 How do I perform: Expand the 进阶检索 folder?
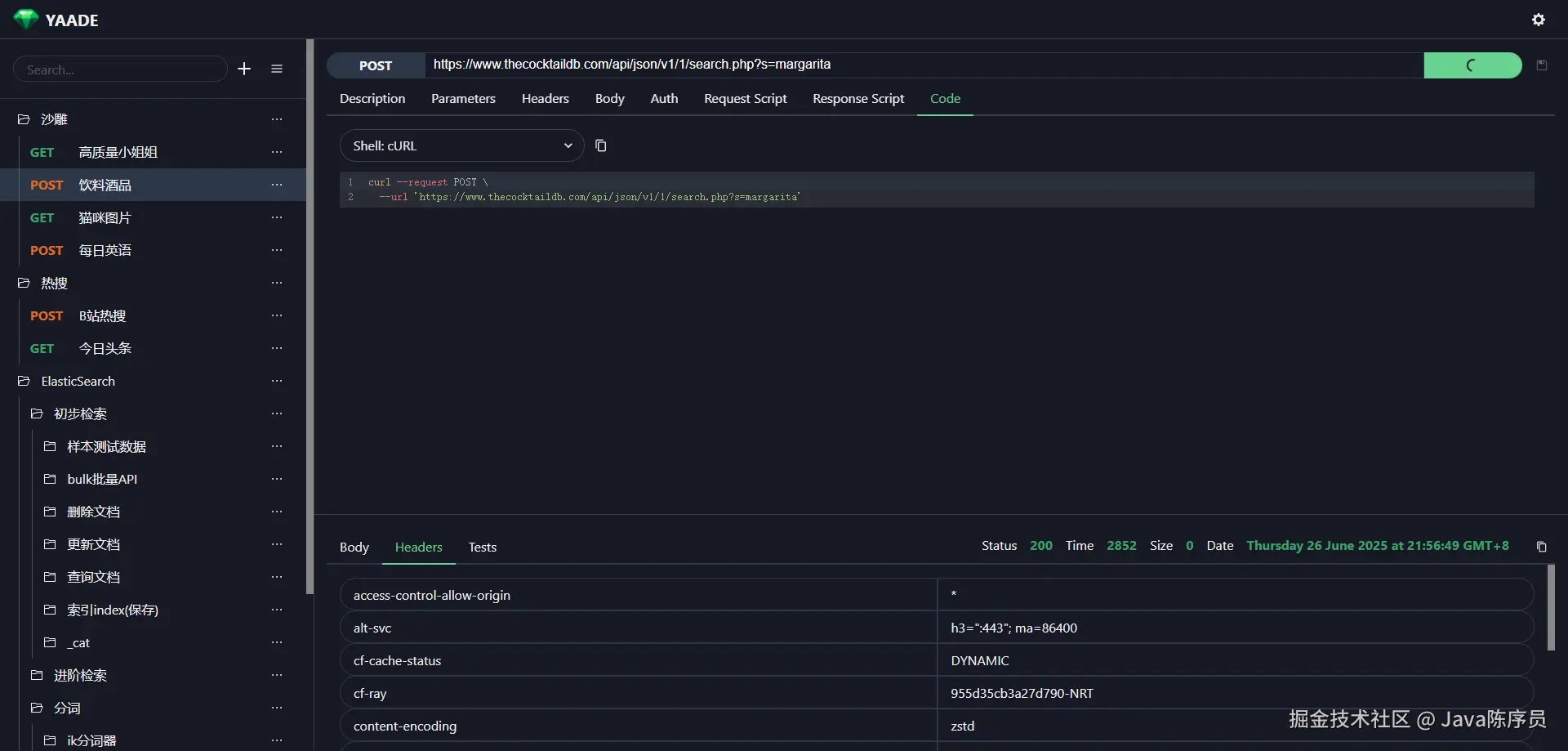point(37,675)
